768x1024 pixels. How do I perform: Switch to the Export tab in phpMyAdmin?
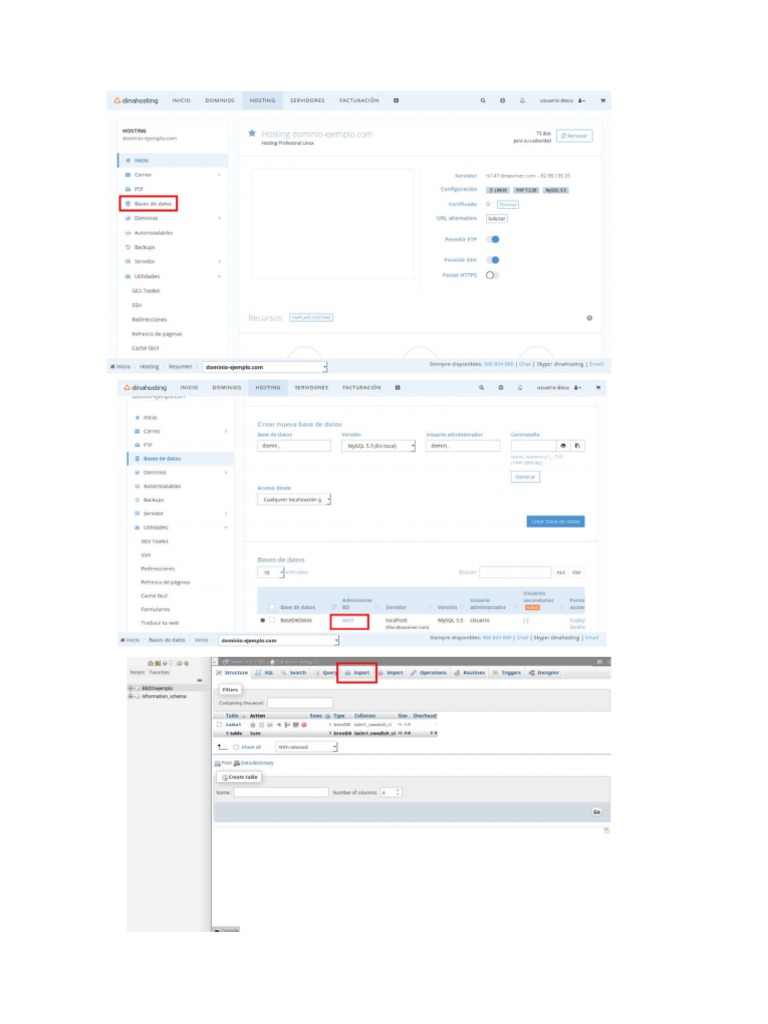click(357, 673)
